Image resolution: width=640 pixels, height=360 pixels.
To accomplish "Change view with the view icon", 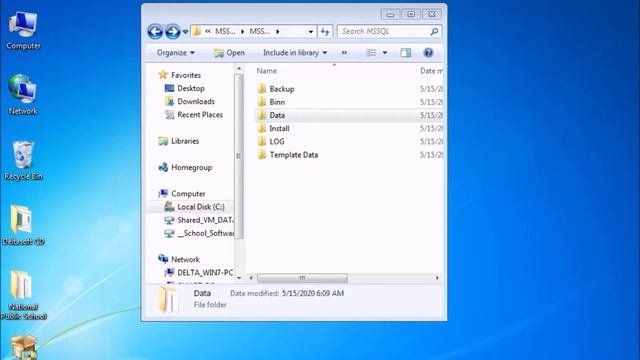I will pos(371,53).
